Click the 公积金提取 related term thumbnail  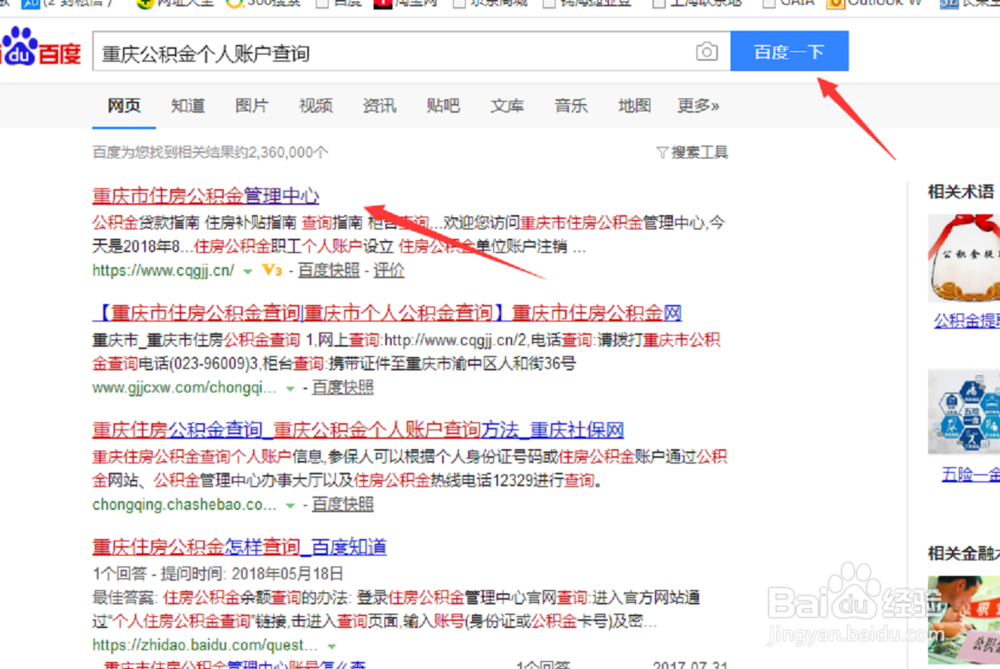tap(964, 258)
